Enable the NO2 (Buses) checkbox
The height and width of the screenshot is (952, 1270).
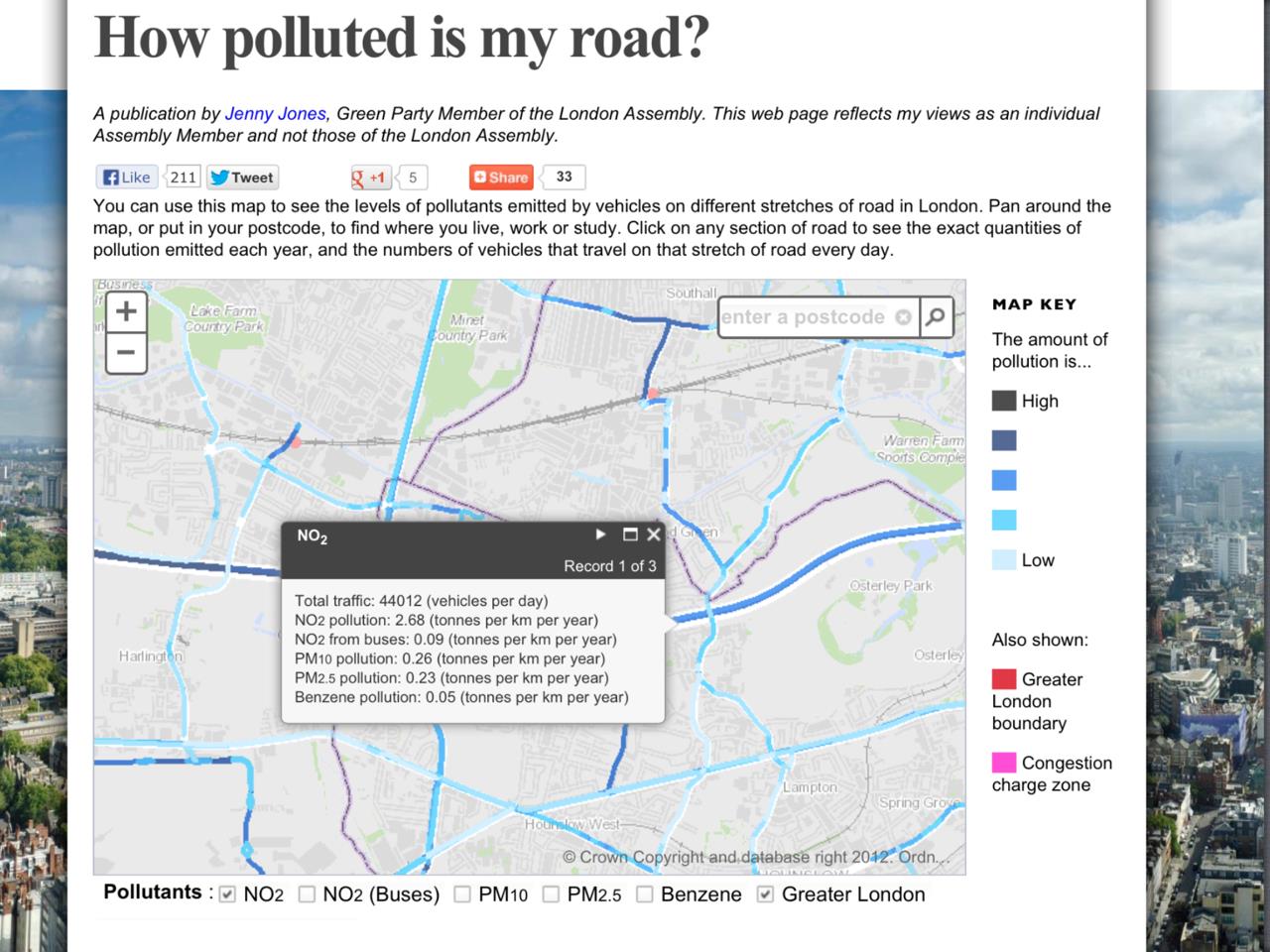click(307, 894)
